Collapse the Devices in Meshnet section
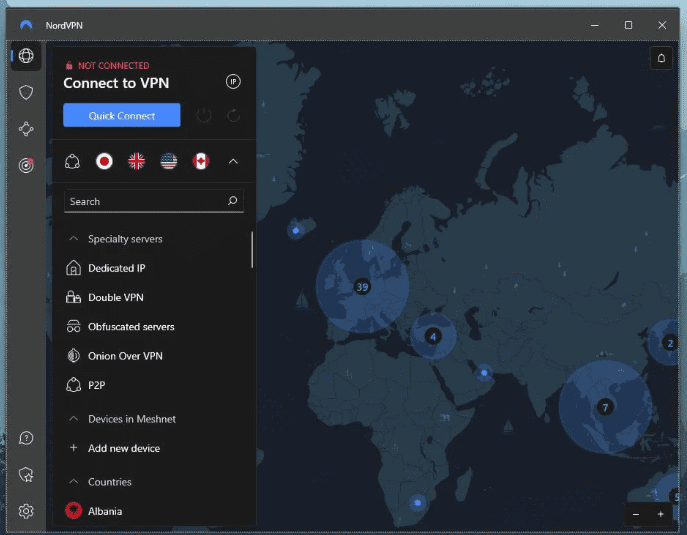 pos(74,419)
